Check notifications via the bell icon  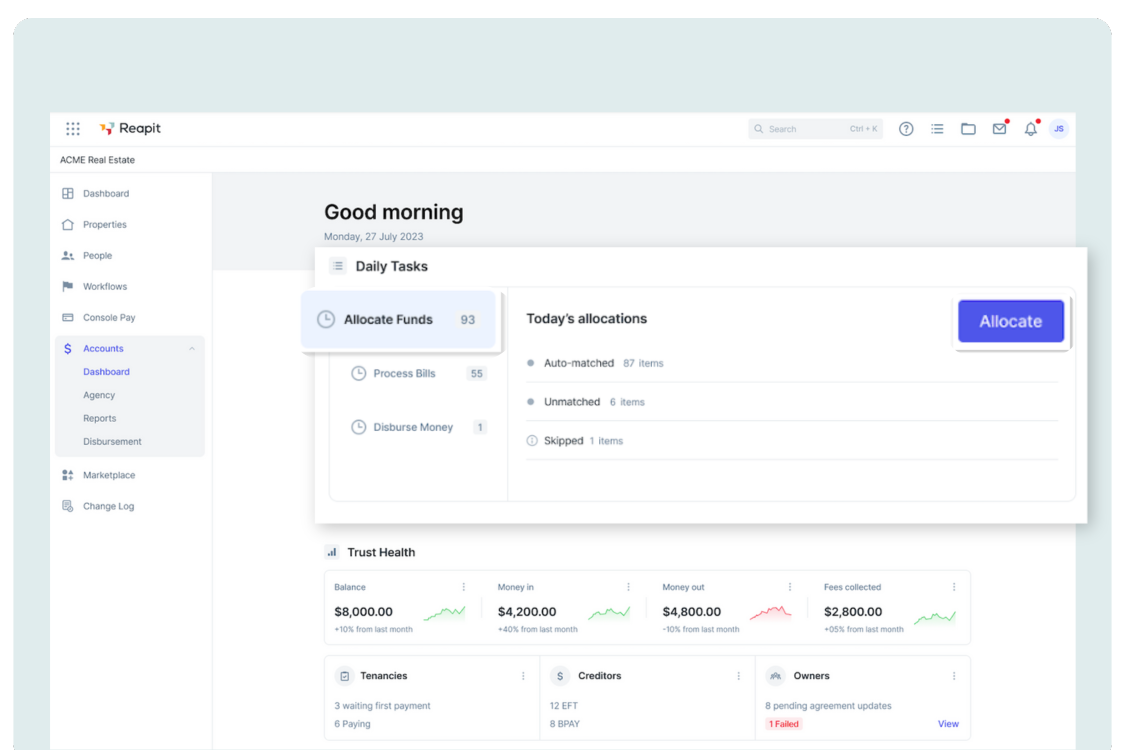(1030, 128)
